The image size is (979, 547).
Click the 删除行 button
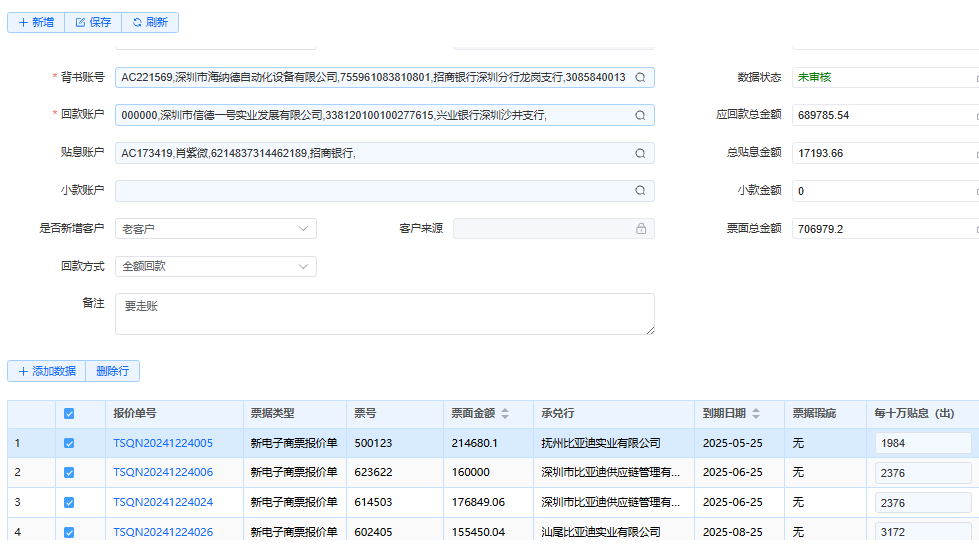click(x=112, y=371)
